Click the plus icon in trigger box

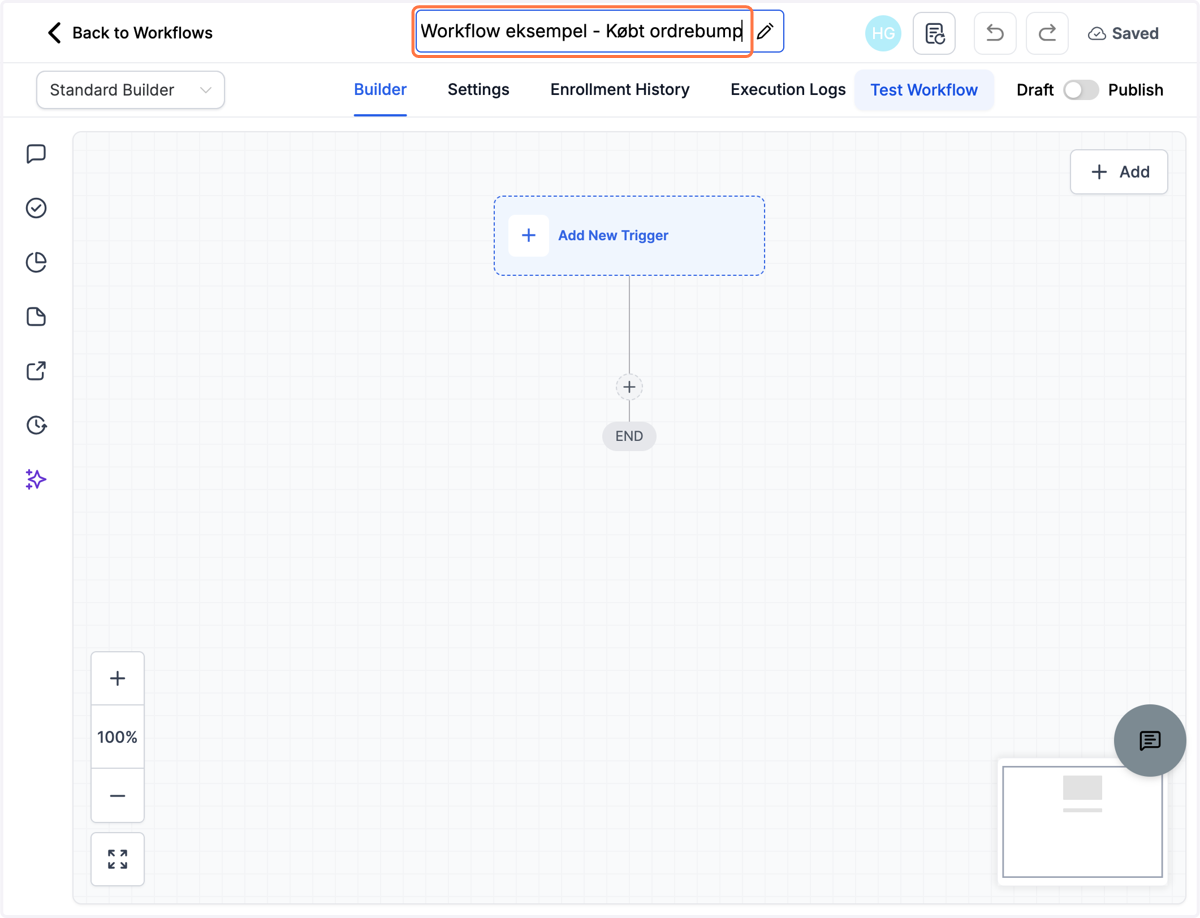pyautogui.click(x=529, y=236)
